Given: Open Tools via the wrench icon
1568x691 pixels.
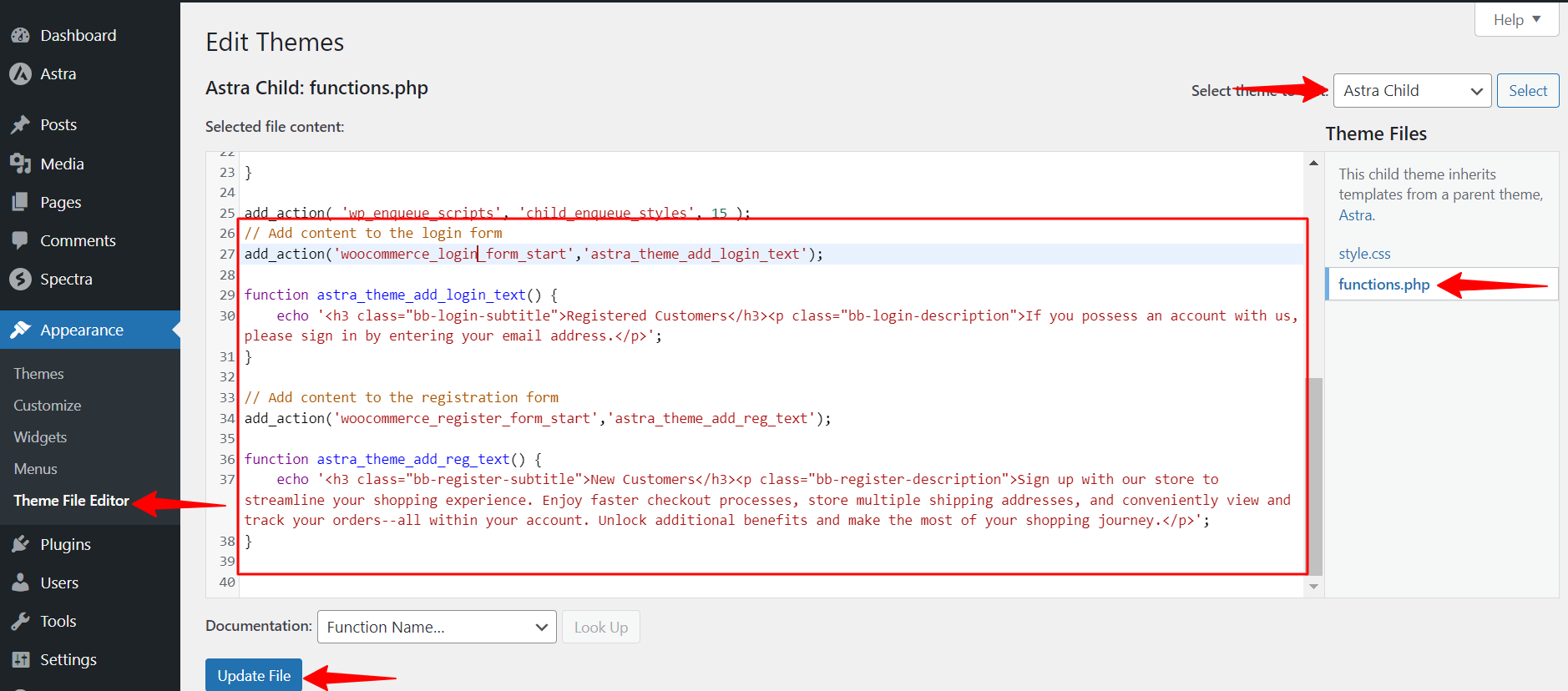Looking at the screenshot, I should click(20, 622).
